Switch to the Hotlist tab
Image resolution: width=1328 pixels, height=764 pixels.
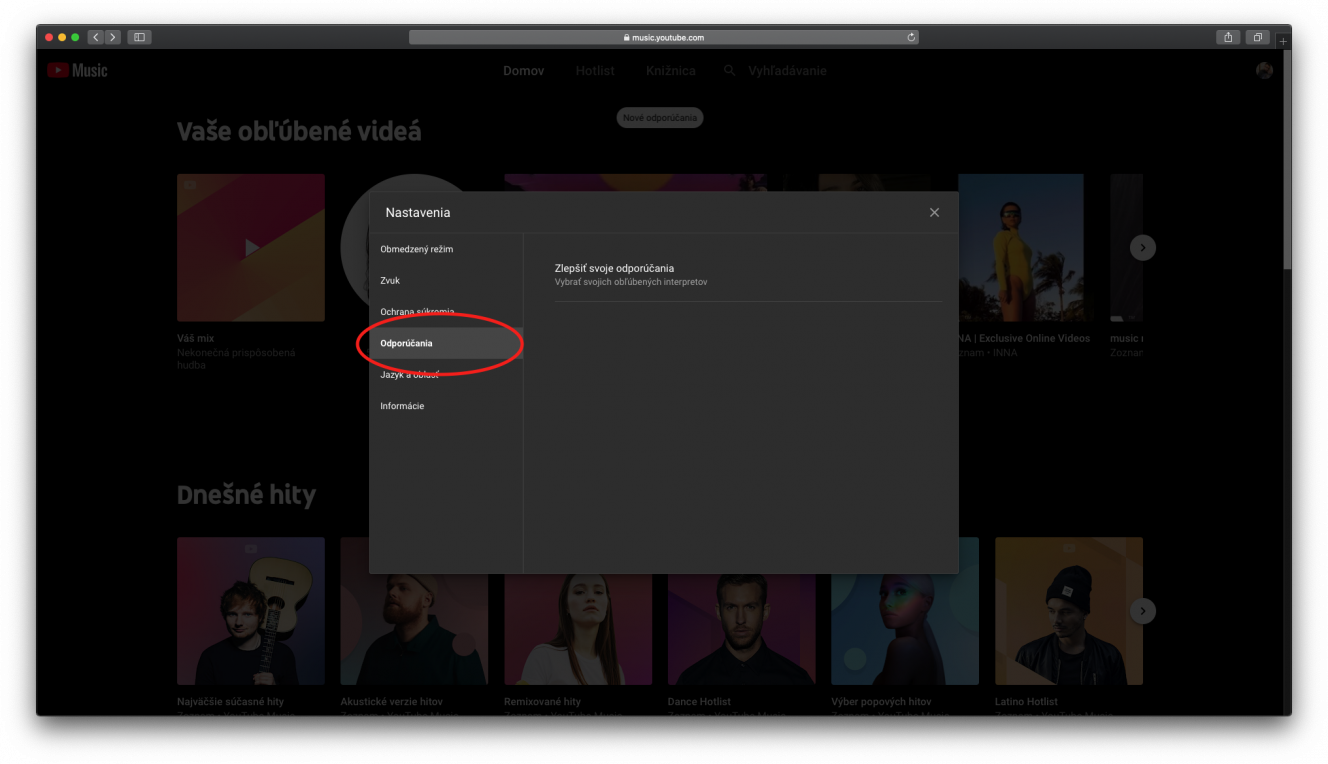pyautogui.click(x=595, y=71)
